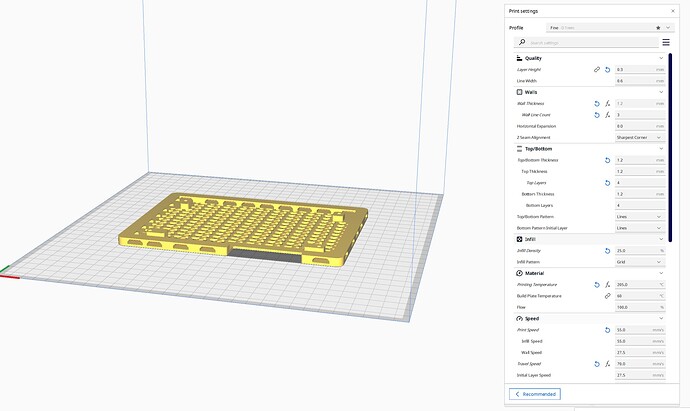
Task: Collapse the Quality settings section
Action: 661,58
